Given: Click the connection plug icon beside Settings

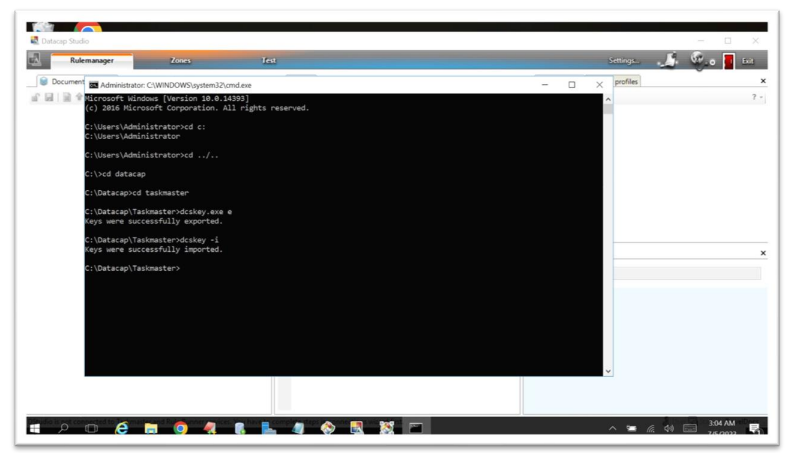Looking at the screenshot, I should (668, 60).
